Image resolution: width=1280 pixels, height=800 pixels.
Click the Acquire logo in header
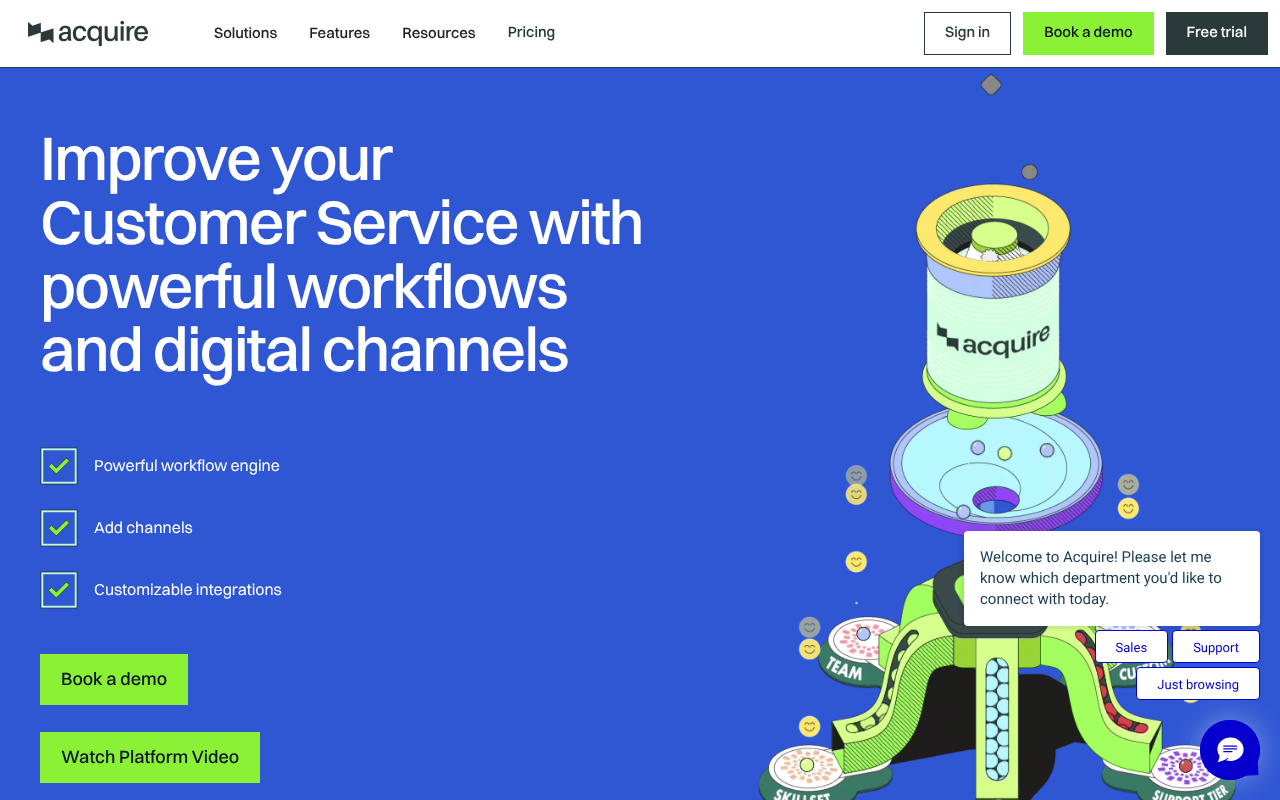click(x=88, y=33)
